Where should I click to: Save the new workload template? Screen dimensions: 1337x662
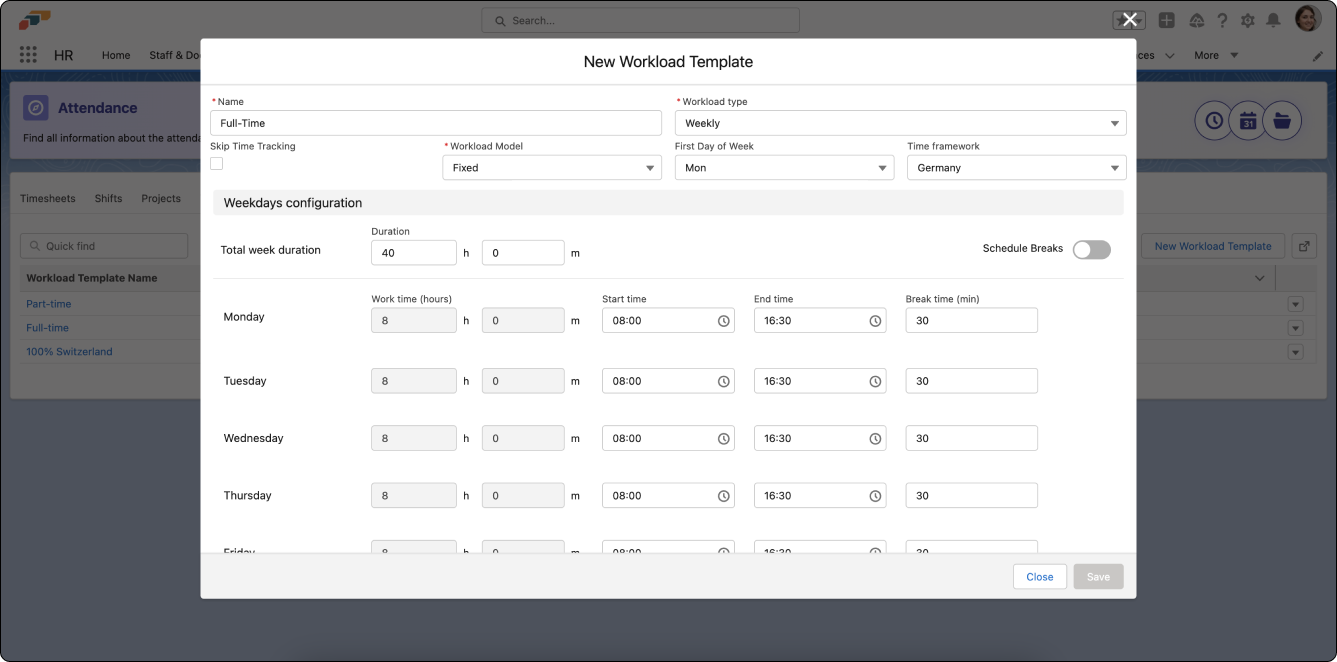(x=1097, y=576)
